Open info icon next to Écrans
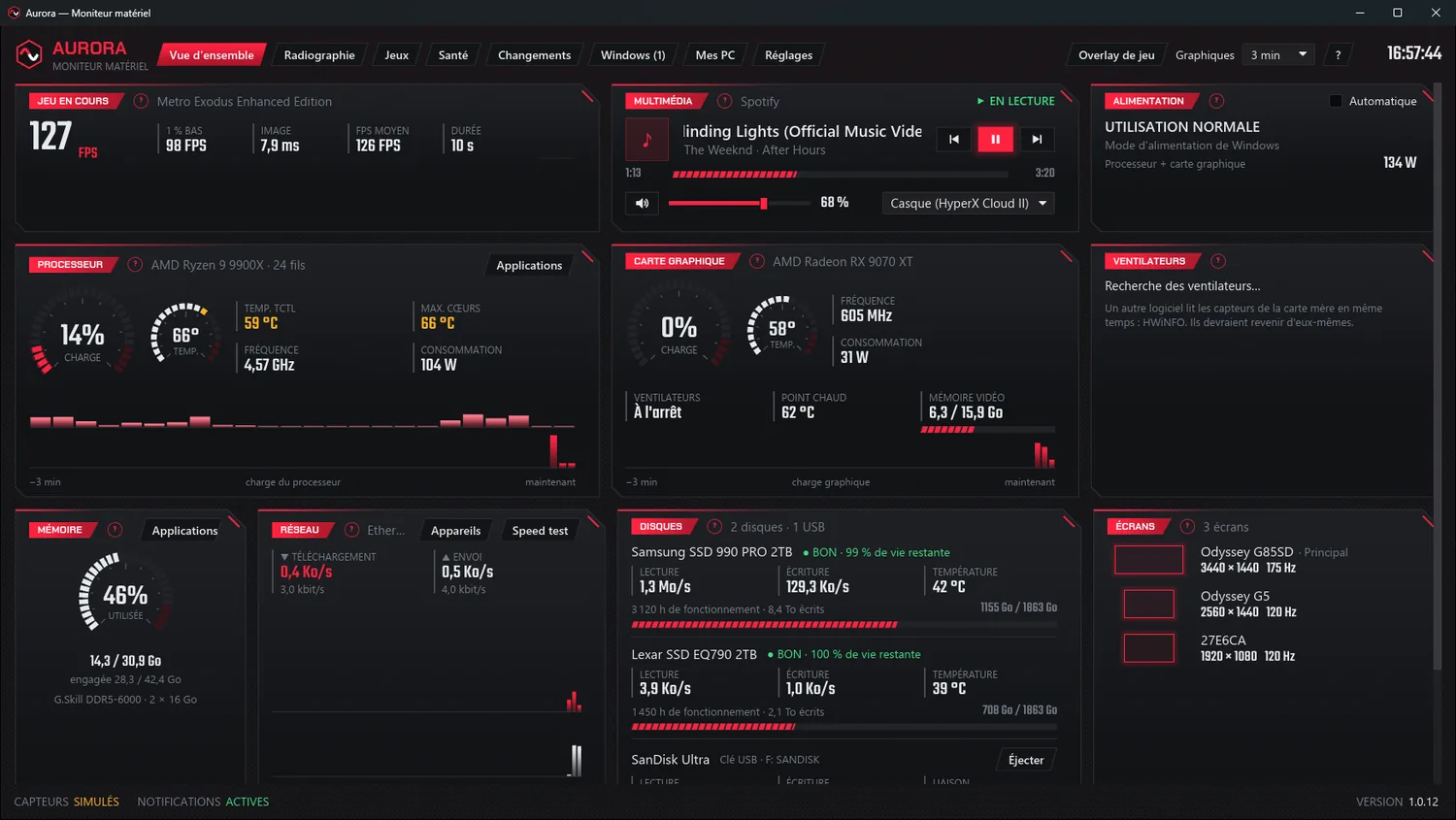 [1187, 526]
